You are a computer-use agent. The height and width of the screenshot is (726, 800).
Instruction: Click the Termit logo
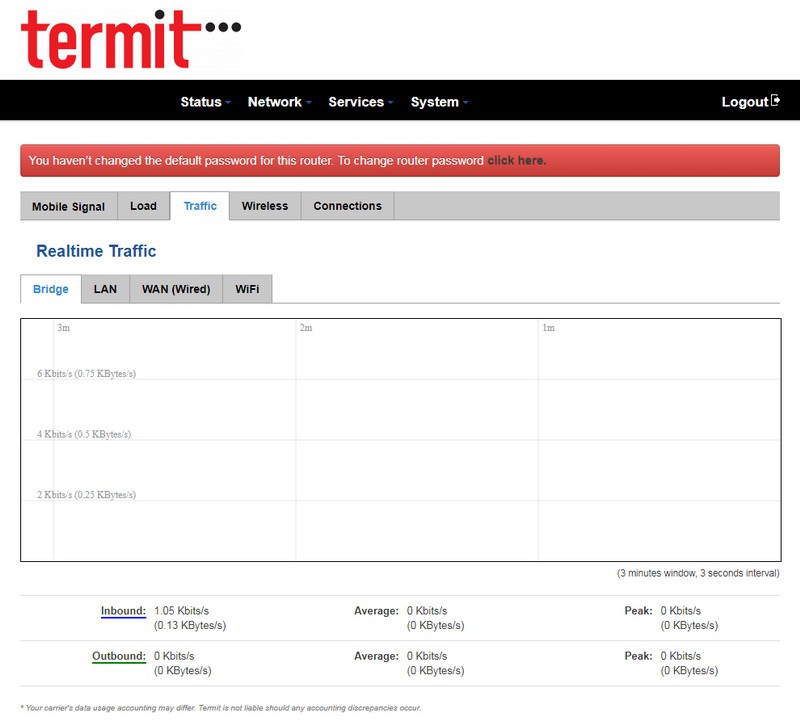[x=130, y=38]
